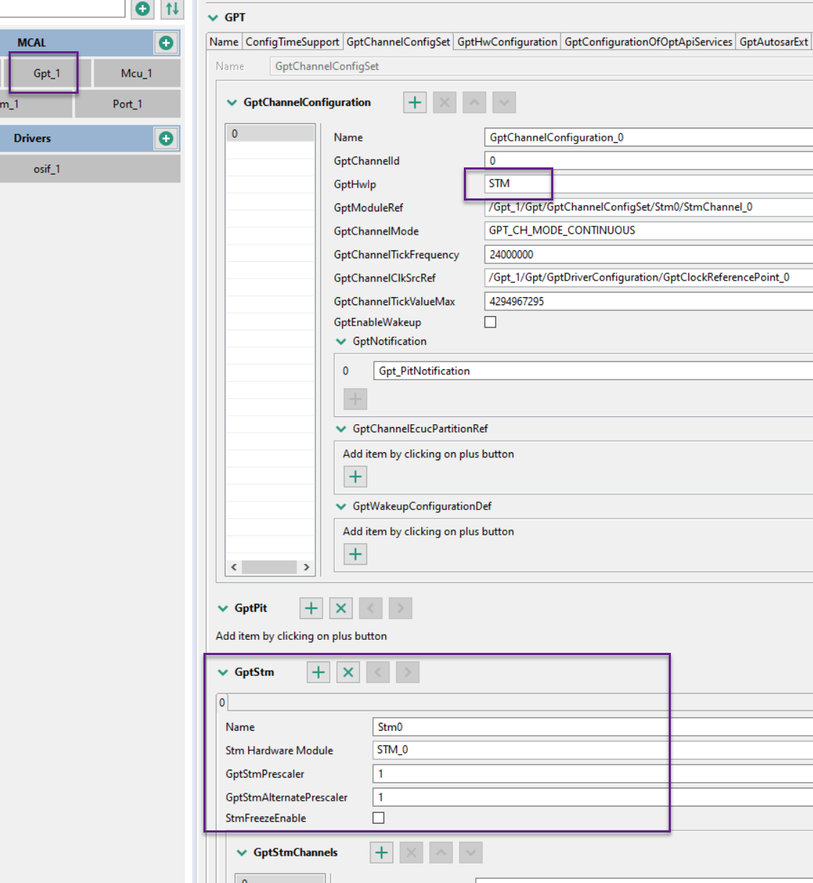Click the horizontal scrollbar of the channel list
Screen dimensions: 813x883
[x=270, y=567]
